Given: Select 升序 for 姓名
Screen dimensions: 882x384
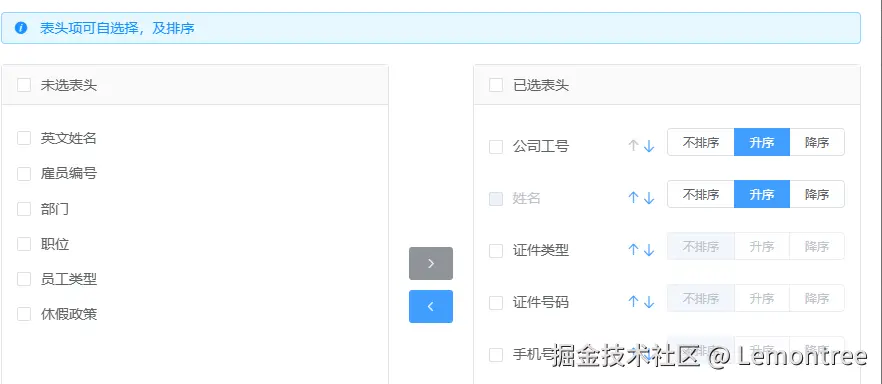Looking at the screenshot, I should [x=762, y=194].
